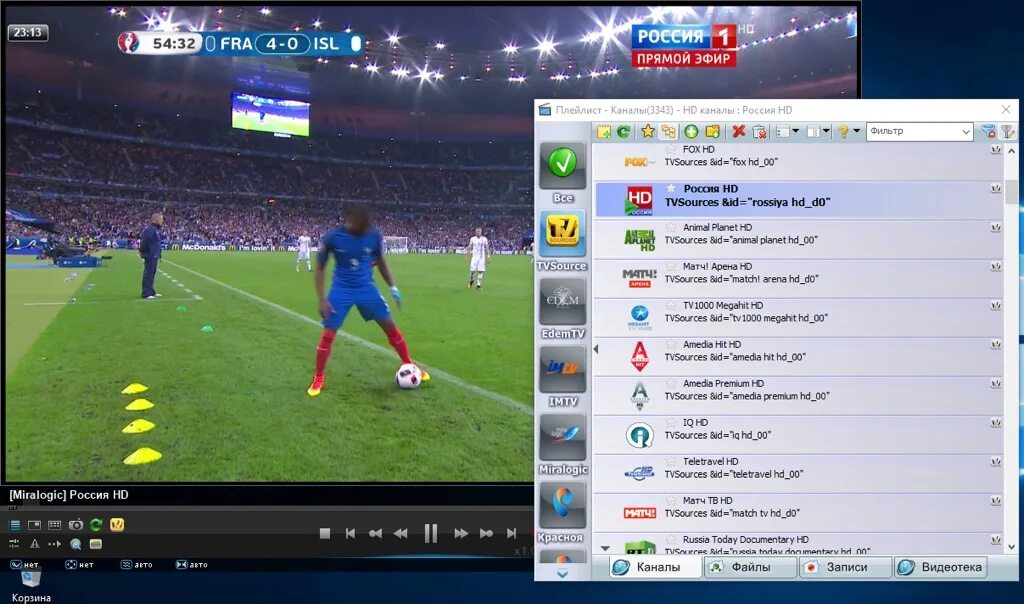Take a screenshot with camera icon
1024x604 pixels.
pyautogui.click(x=76, y=525)
